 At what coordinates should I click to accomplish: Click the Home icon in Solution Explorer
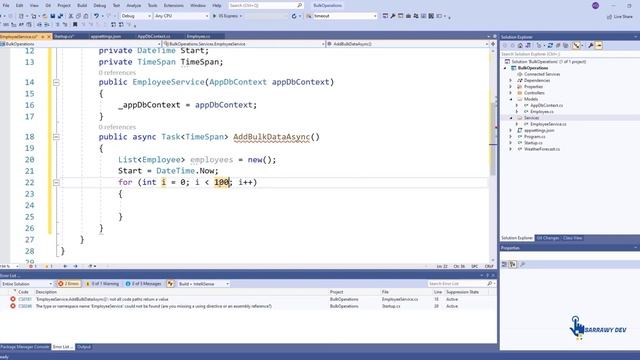tap(520, 45)
